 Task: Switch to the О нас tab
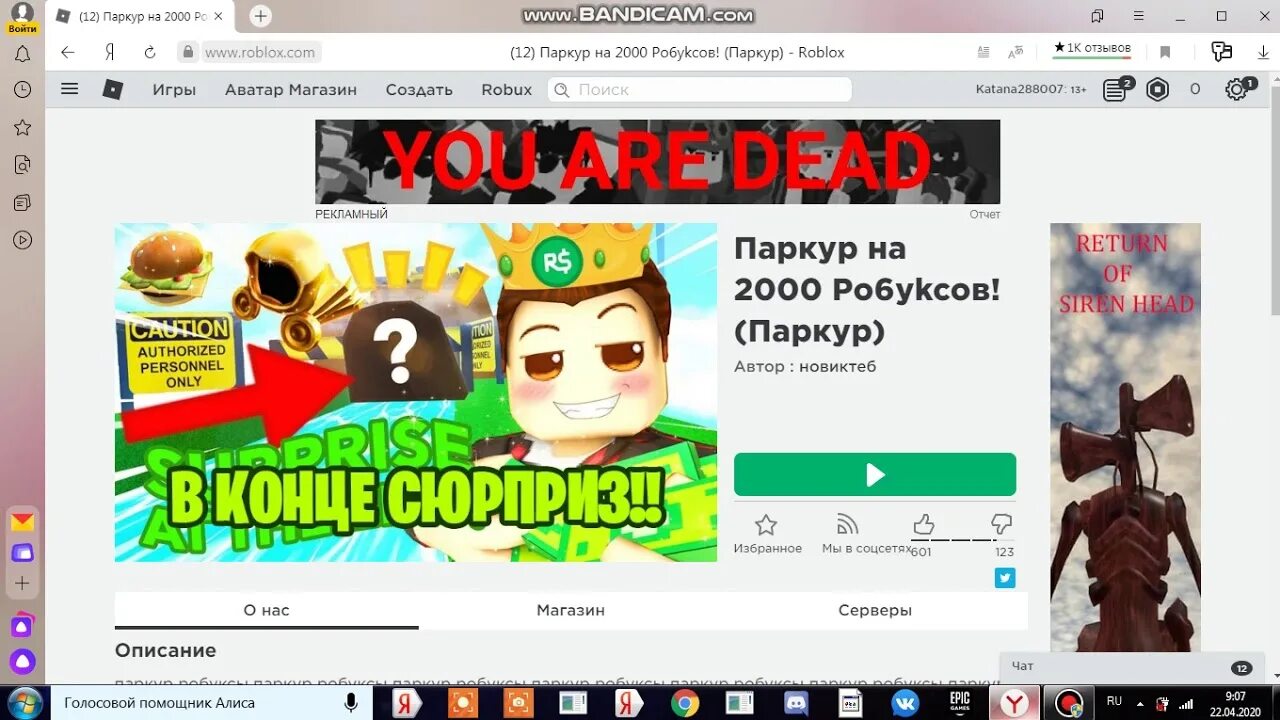[x=267, y=610]
